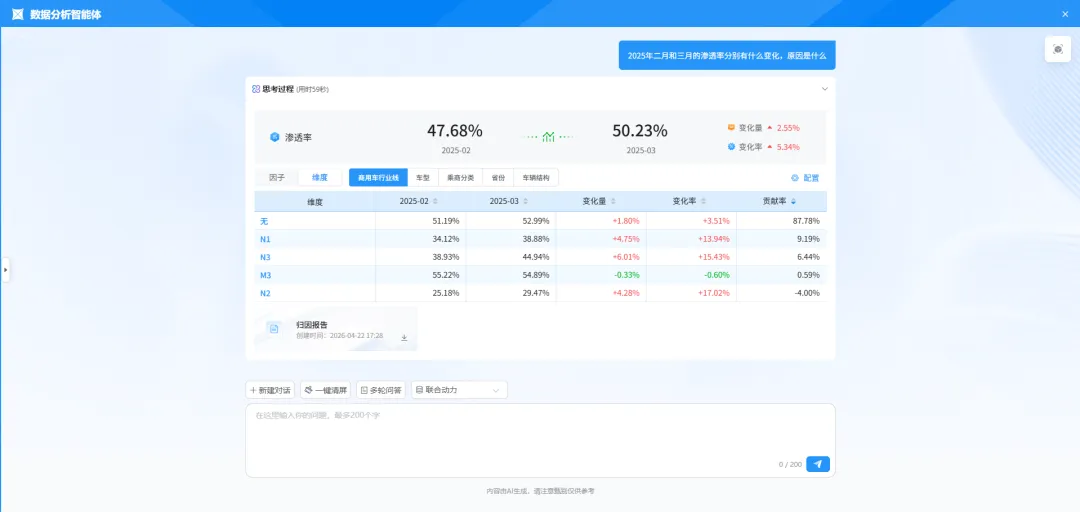Image resolution: width=1080 pixels, height=512 pixels.
Task: Click the send message paper-plane button
Action: (x=818, y=464)
